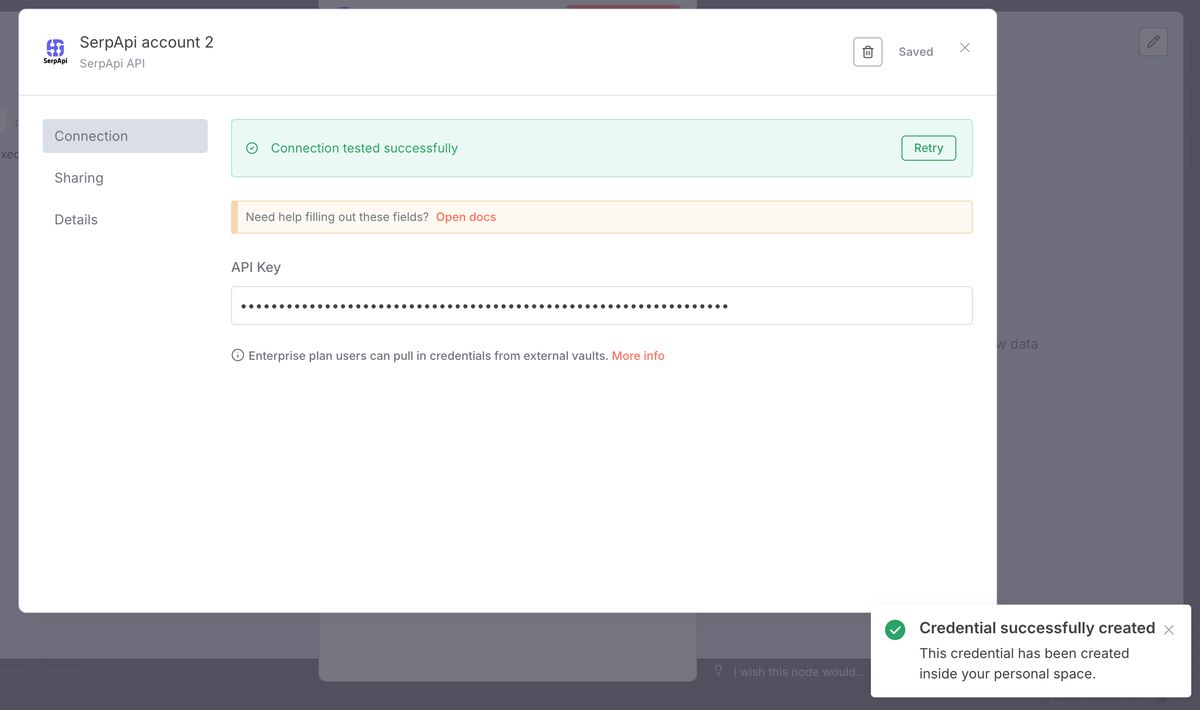Focus the API Key input field
This screenshot has width=1200, height=710.
pyautogui.click(x=601, y=306)
